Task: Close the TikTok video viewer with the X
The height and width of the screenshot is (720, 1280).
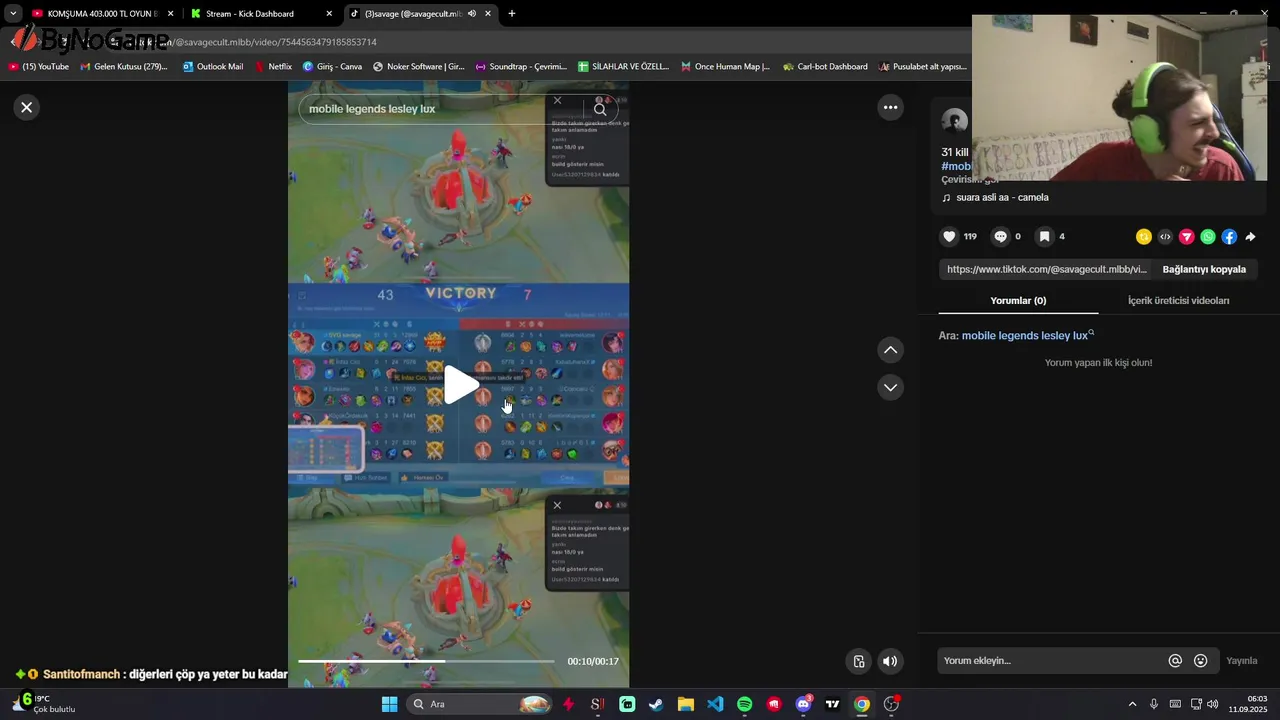Action: (27, 107)
